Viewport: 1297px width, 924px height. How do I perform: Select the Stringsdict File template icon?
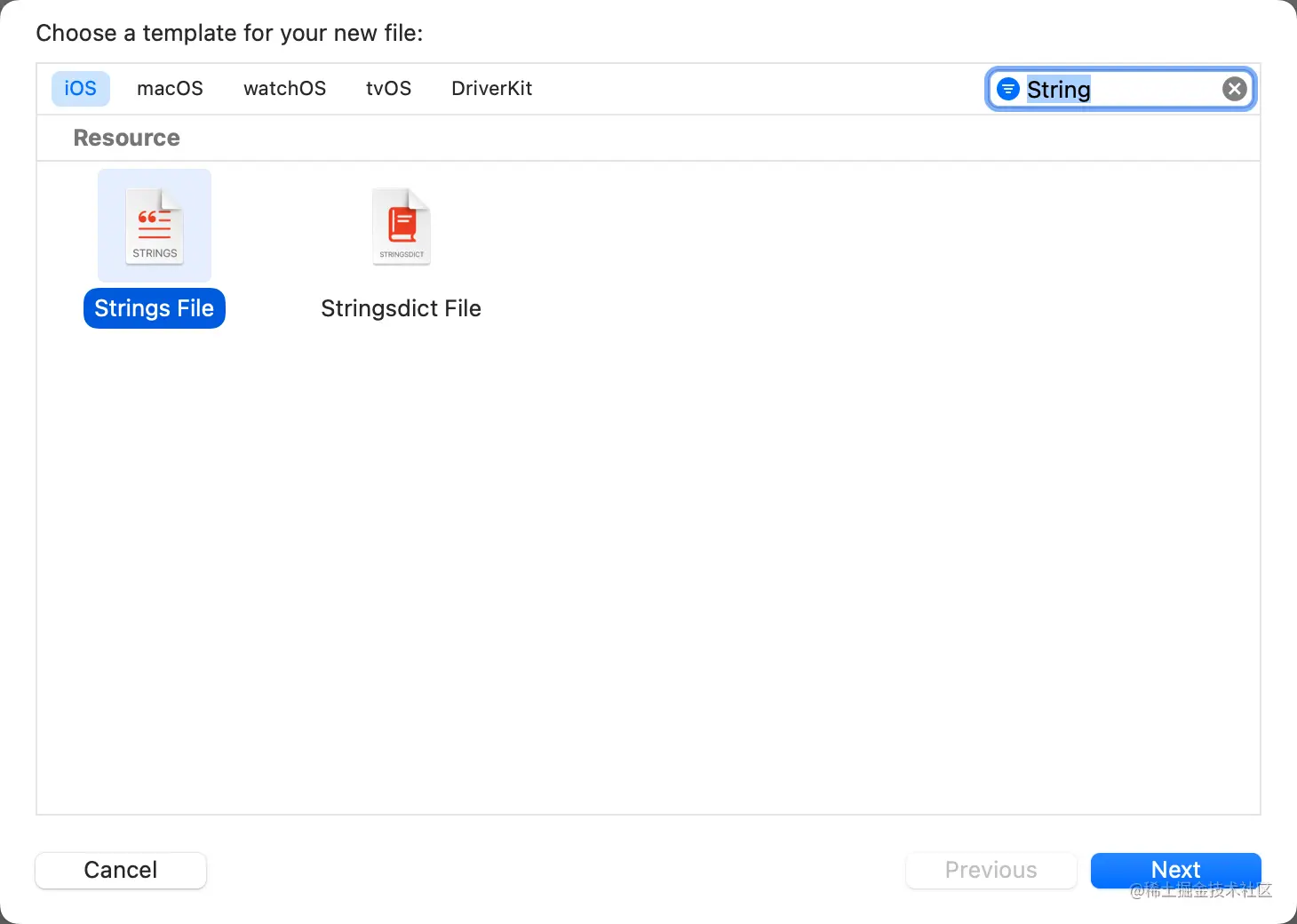click(x=402, y=226)
